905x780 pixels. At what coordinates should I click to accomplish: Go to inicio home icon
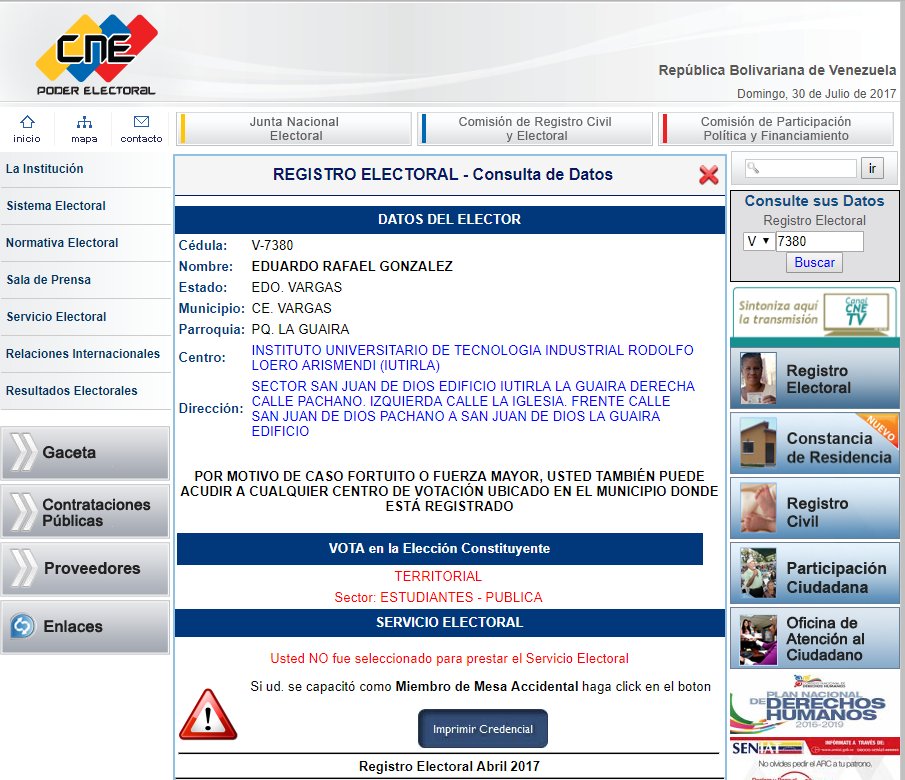27,122
